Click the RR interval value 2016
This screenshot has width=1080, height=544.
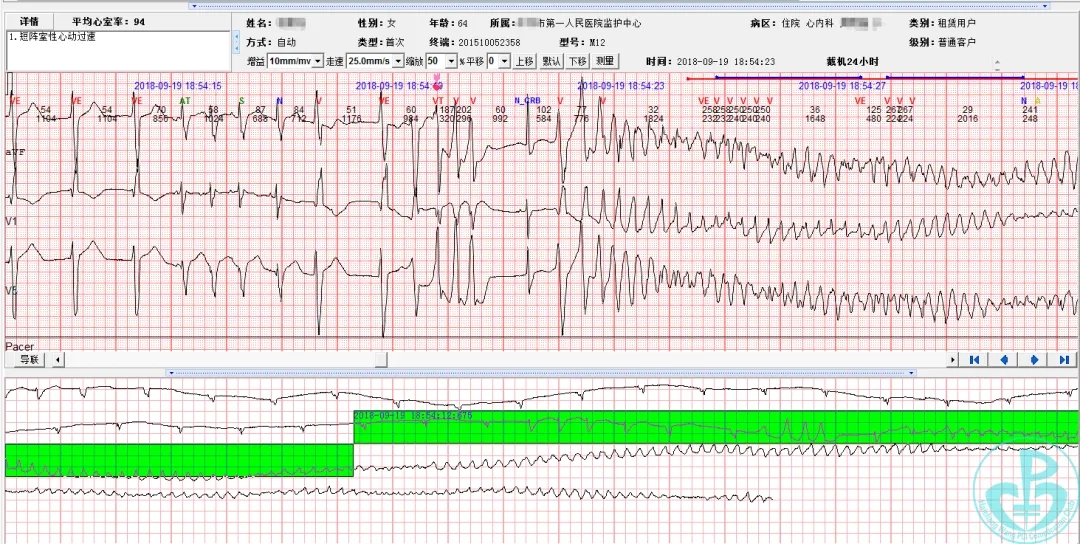968,118
